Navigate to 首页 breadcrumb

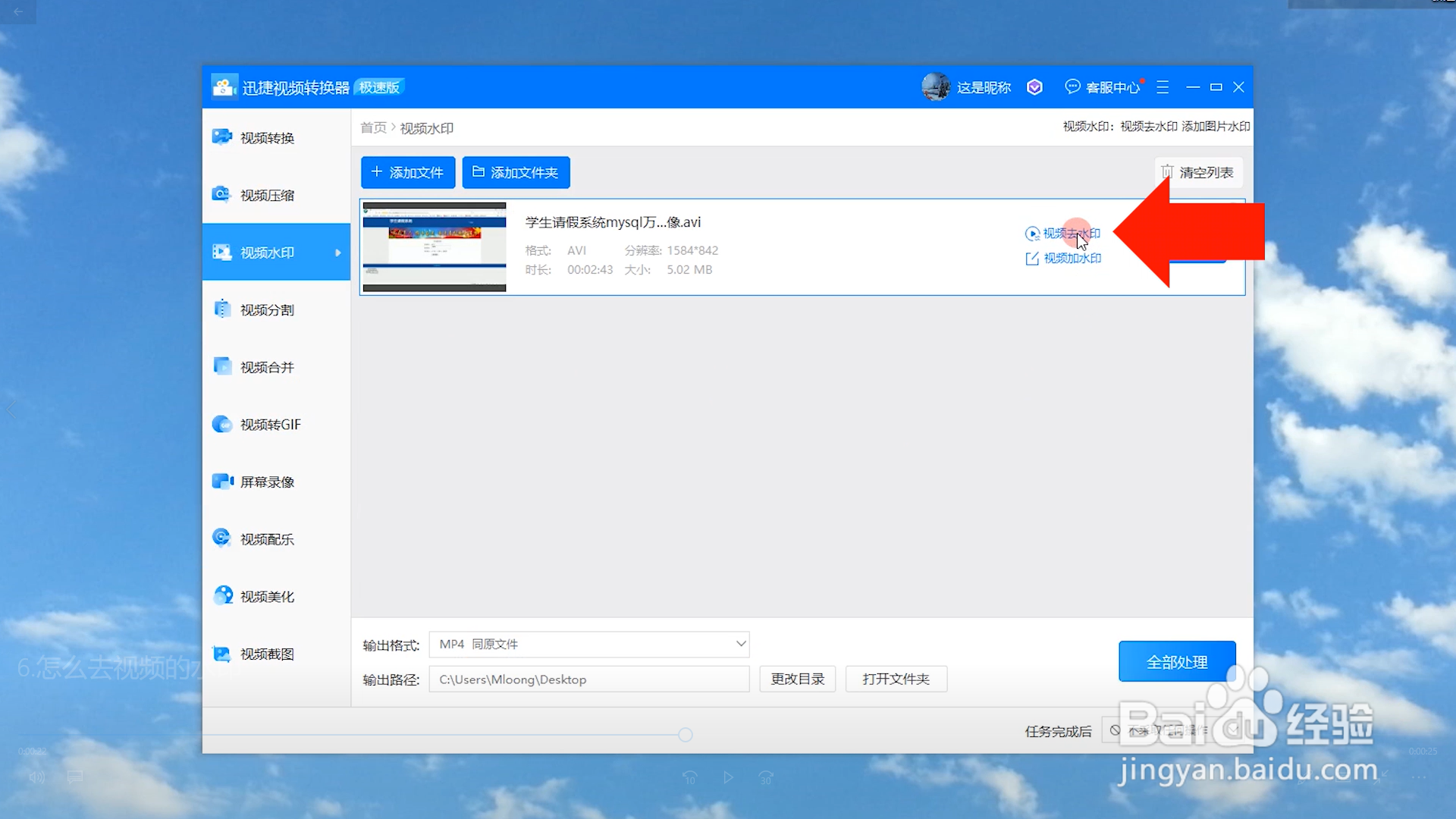click(x=372, y=127)
